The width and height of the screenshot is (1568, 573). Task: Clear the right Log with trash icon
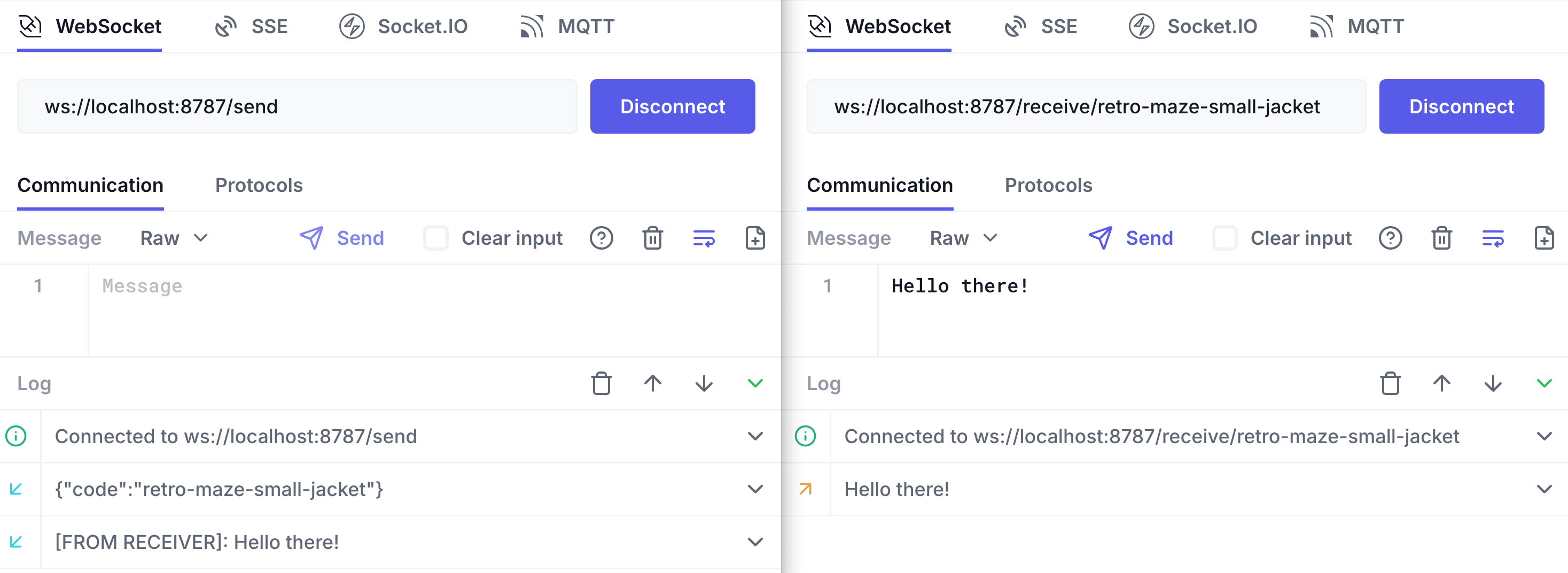(x=1390, y=384)
